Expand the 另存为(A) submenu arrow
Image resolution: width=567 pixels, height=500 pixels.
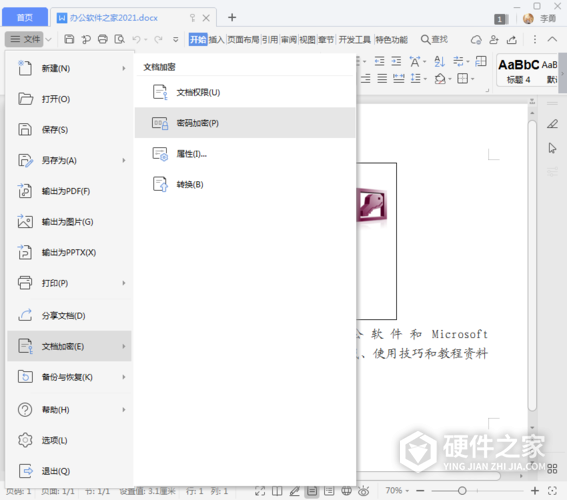(x=124, y=160)
